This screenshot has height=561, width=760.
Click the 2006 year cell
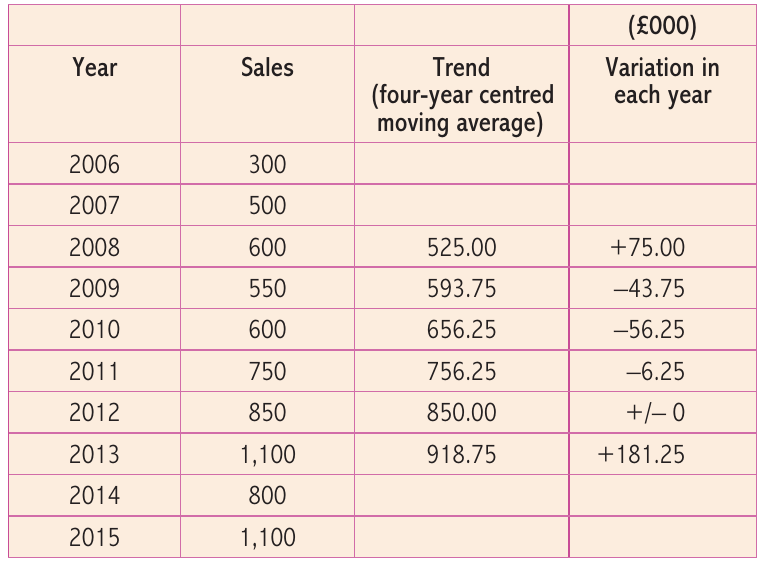[x=95, y=164]
